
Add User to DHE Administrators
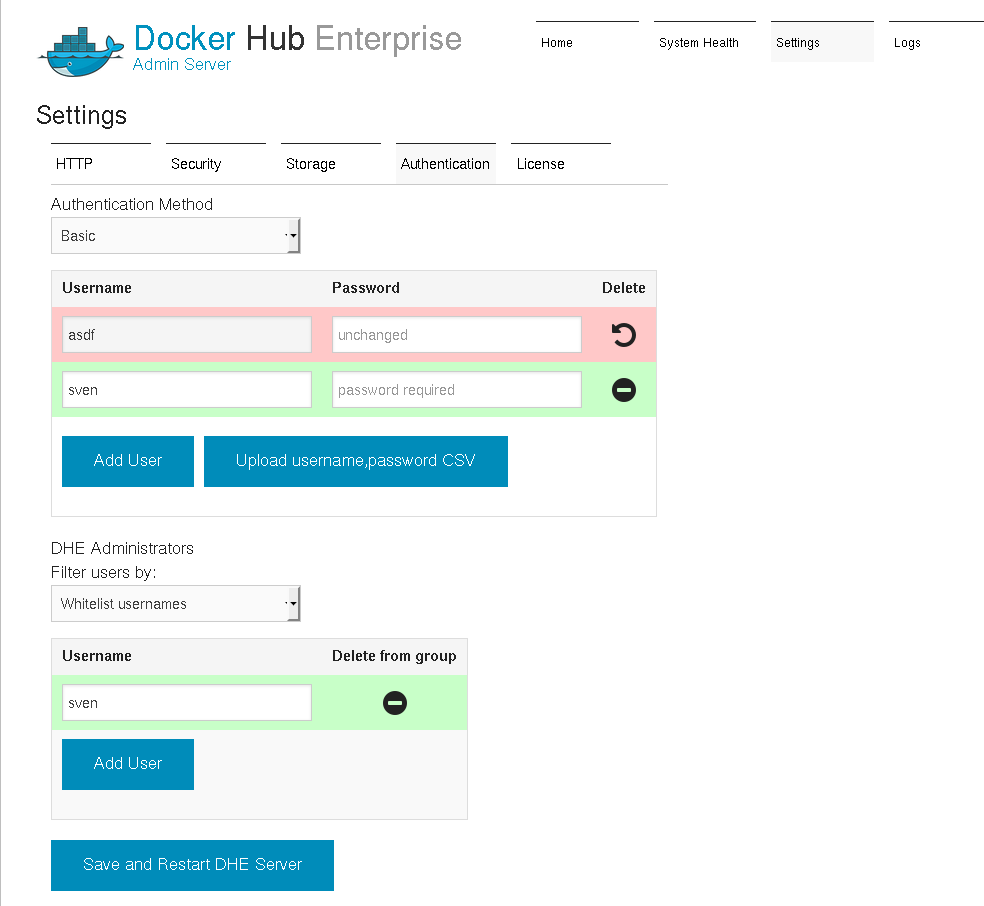coord(128,764)
